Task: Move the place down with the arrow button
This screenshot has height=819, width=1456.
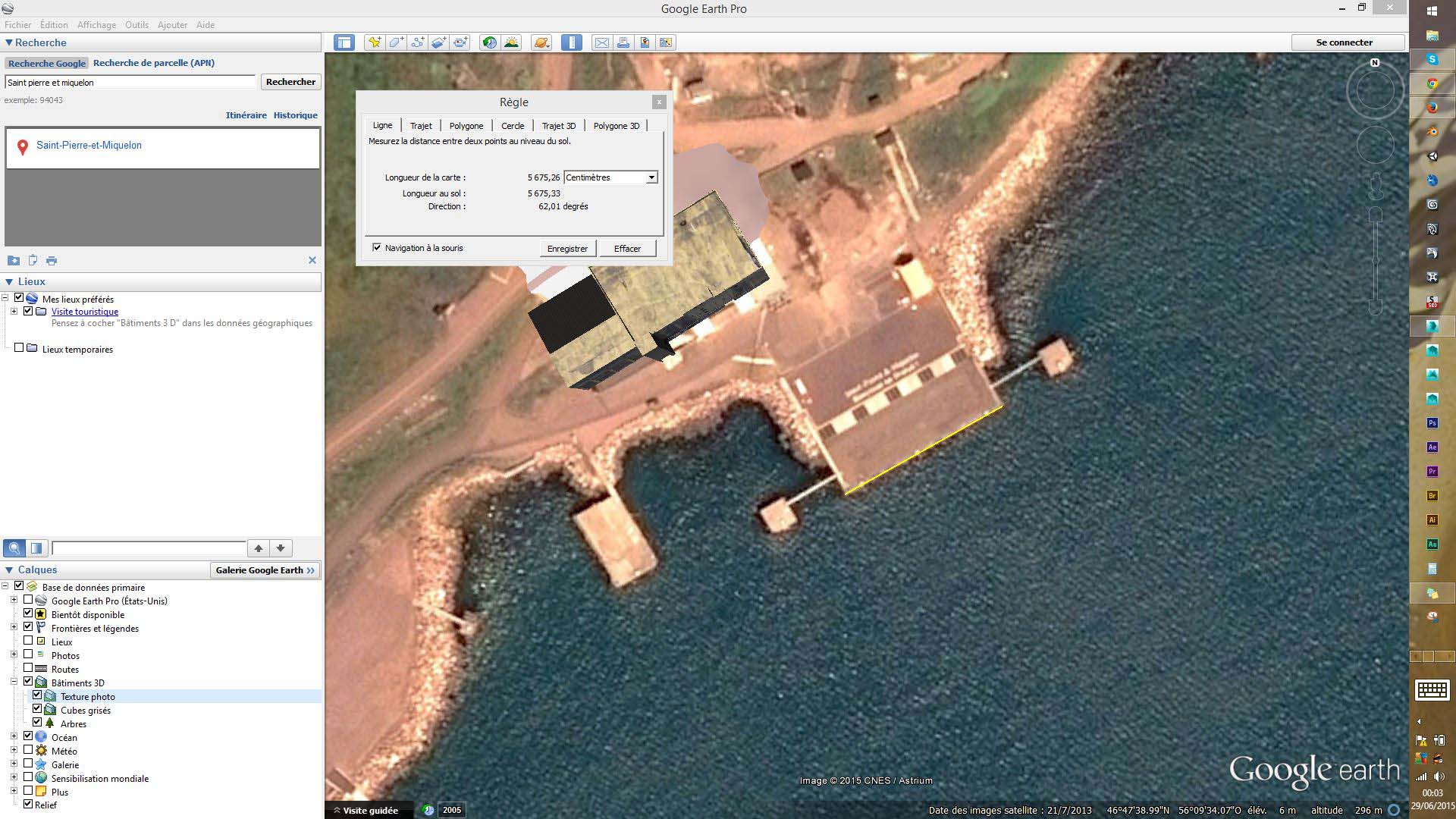Action: (x=281, y=548)
